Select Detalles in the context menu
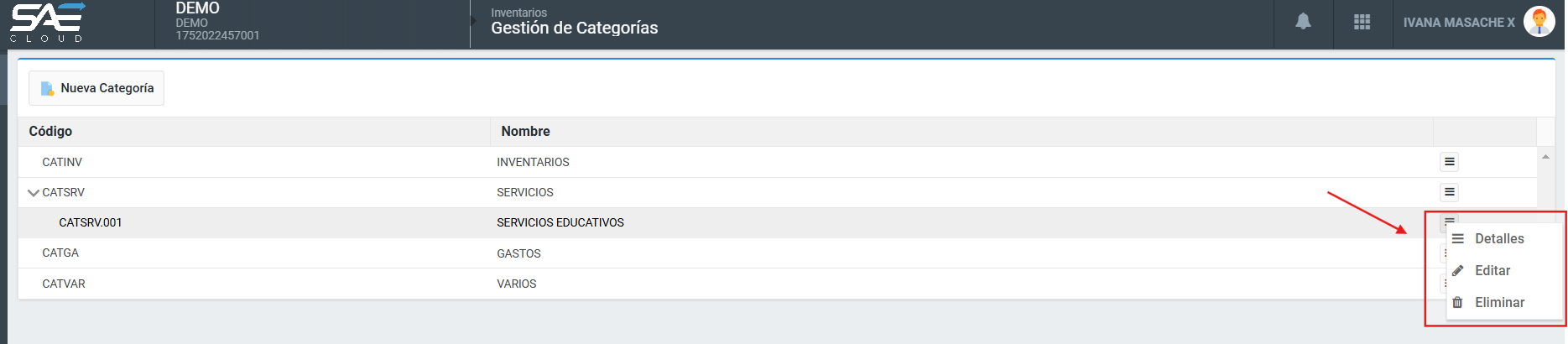 coord(1499,239)
